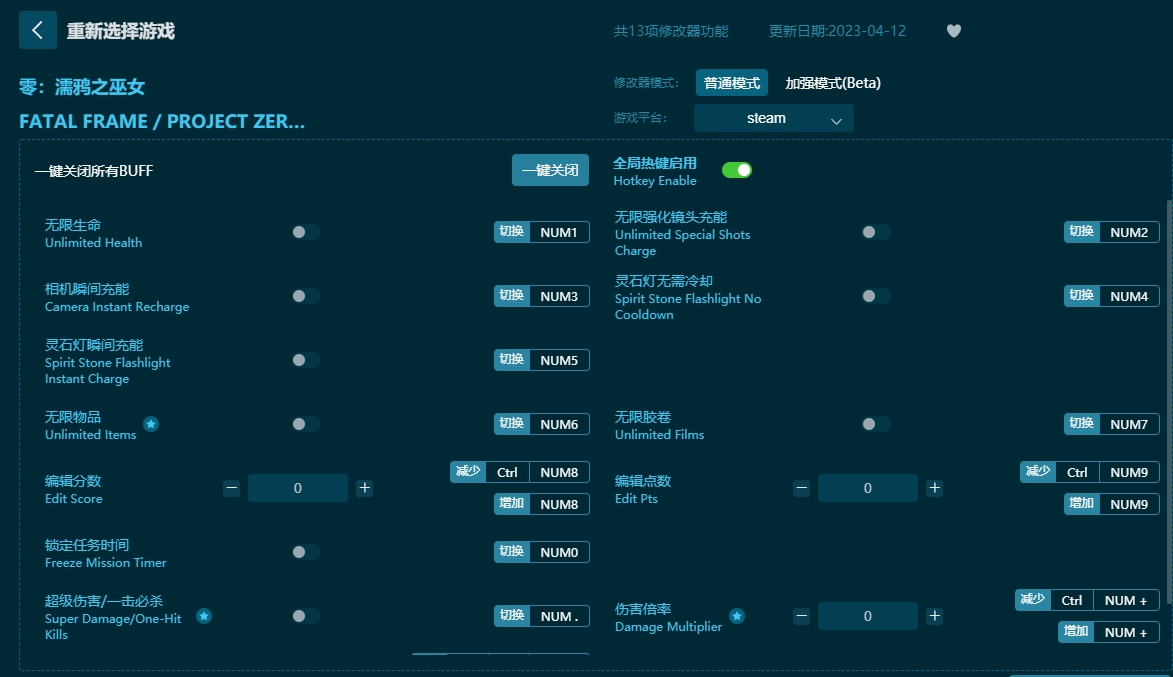
Task: Click star icon beside Super Damage
Action: pos(204,616)
